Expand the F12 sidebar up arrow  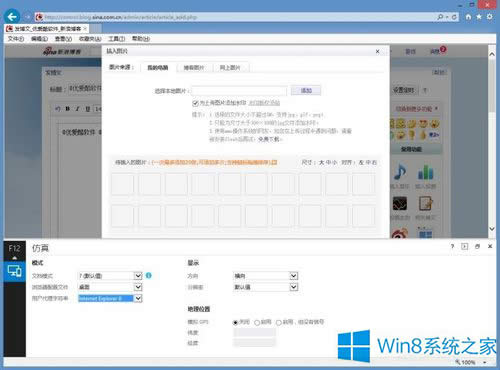[x=14, y=258]
